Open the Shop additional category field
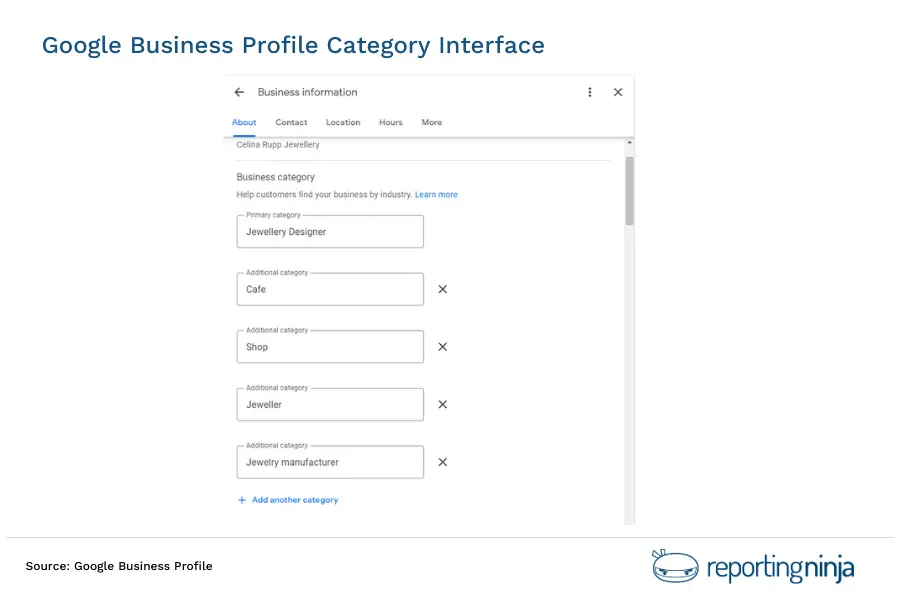Screen dimensions: 900x600 (x=330, y=348)
